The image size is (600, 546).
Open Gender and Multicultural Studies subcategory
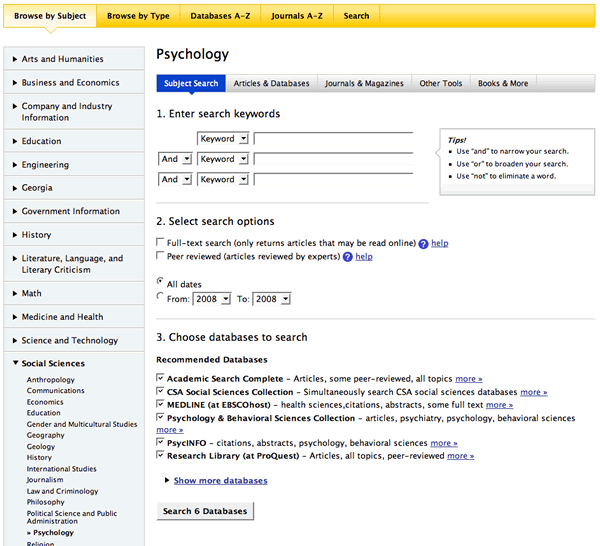pyautogui.click(x=82, y=424)
